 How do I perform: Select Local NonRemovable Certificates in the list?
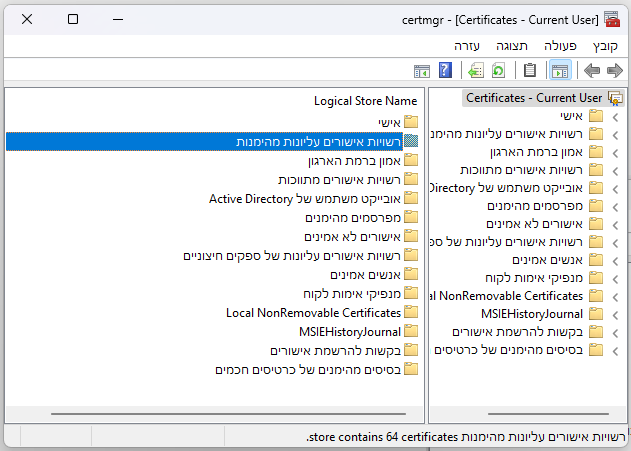[x=313, y=313]
